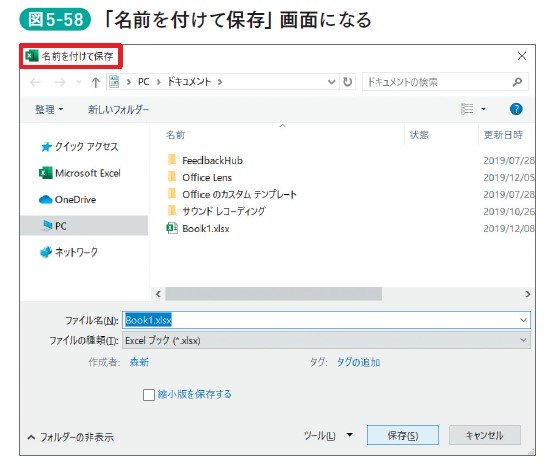This screenshot has width=554, height=472.
Task: Click the view layout icon
Action: 467,109
